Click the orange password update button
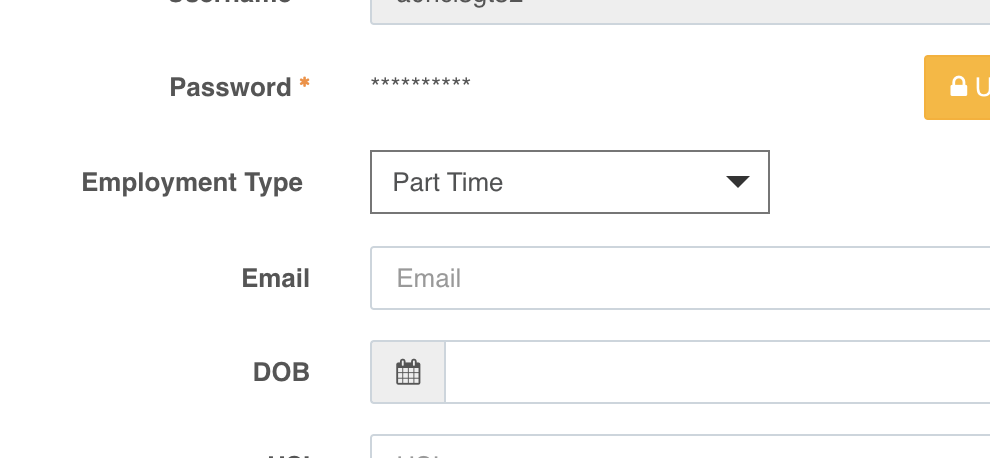This screenshot has width=990, height=458. coord(957,87)
